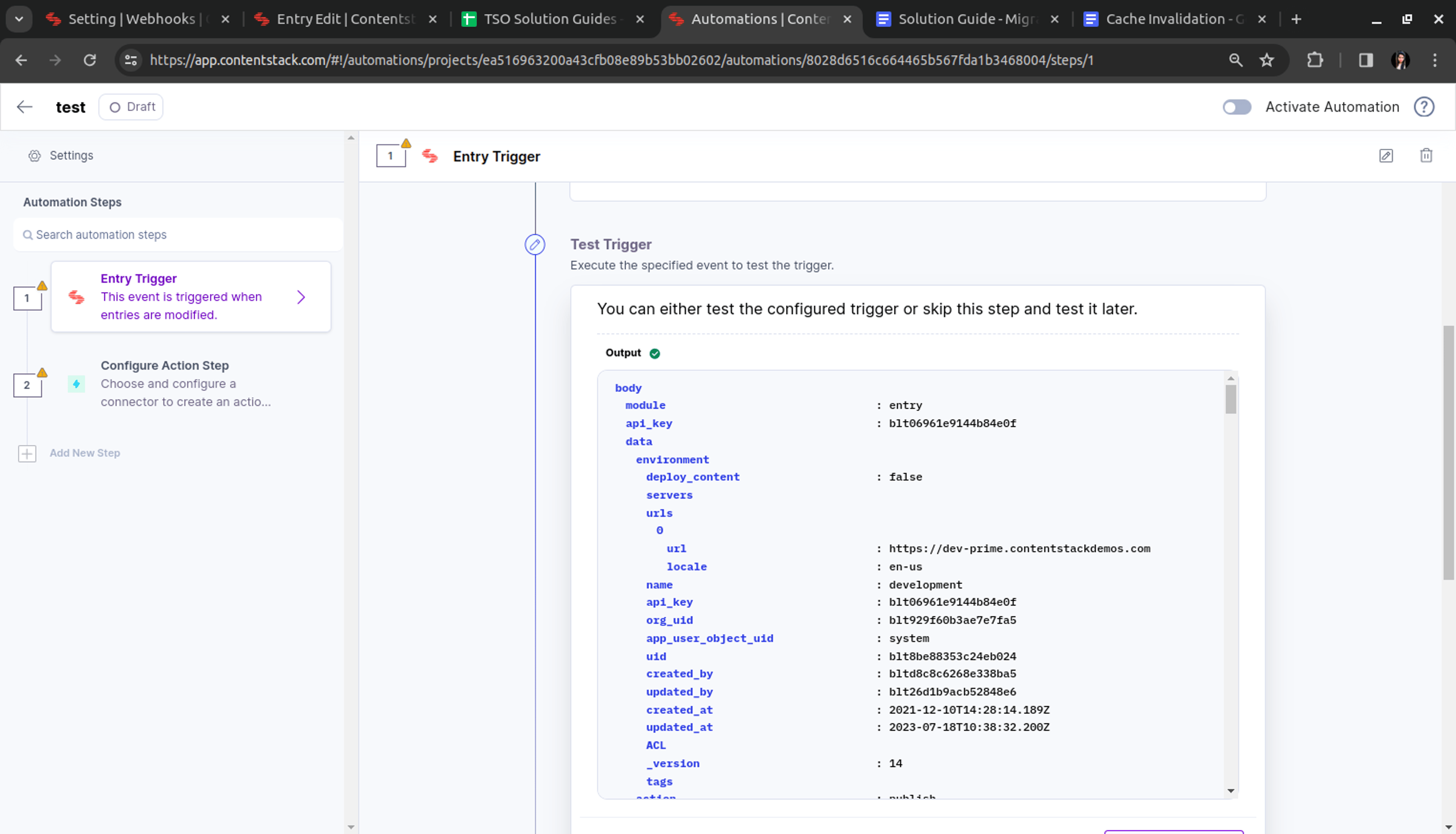This screenshot has height=834, width=1456.
Task: Click the zoom magnifier in address bar
Action: tap(1236, 60)
